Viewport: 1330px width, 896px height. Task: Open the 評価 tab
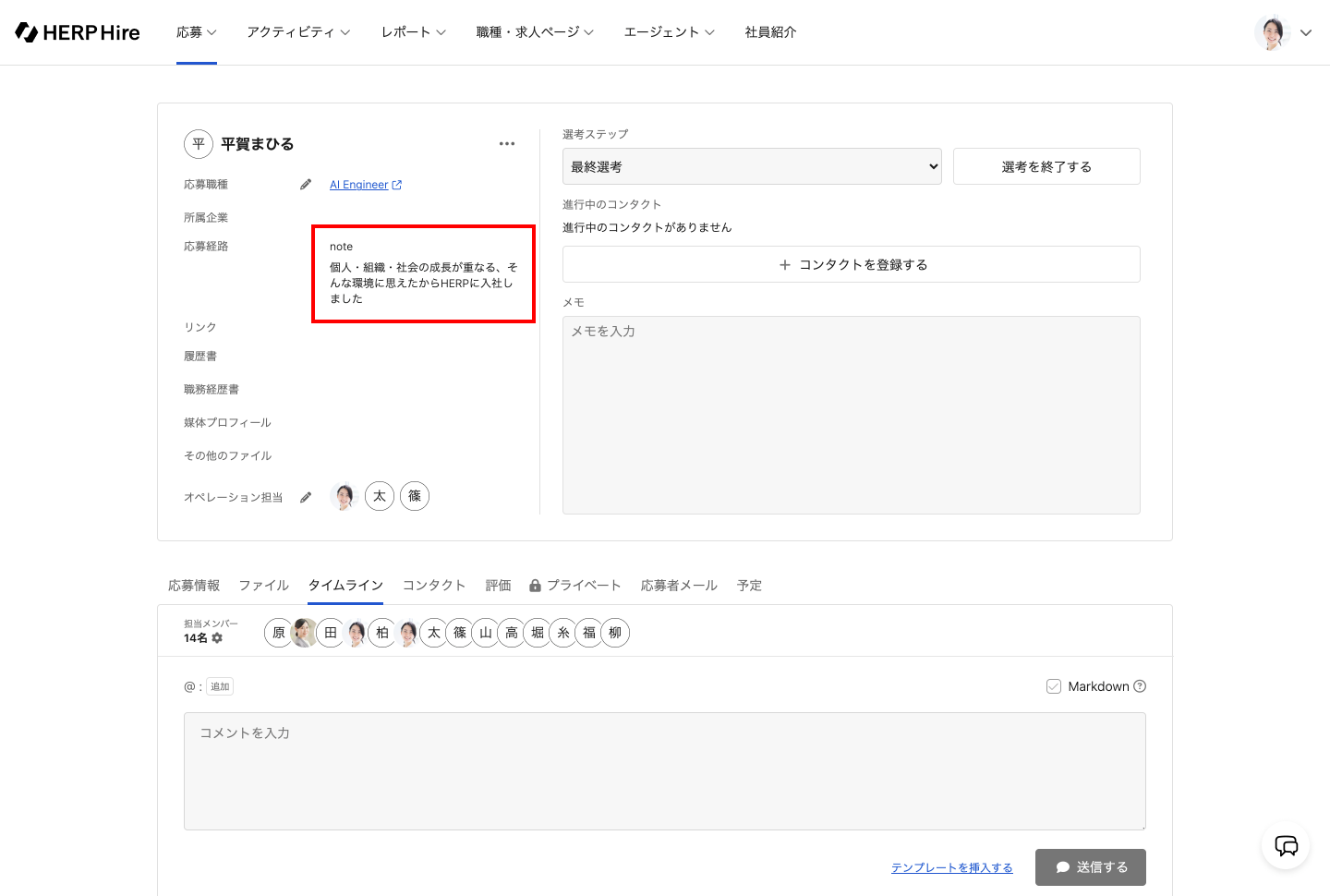pos(499,586)
